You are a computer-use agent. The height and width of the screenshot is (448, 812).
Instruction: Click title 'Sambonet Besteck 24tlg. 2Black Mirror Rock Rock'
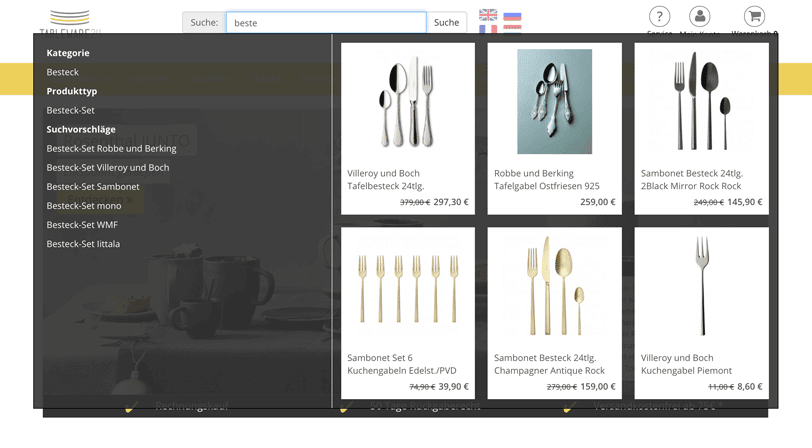point(691,180)
